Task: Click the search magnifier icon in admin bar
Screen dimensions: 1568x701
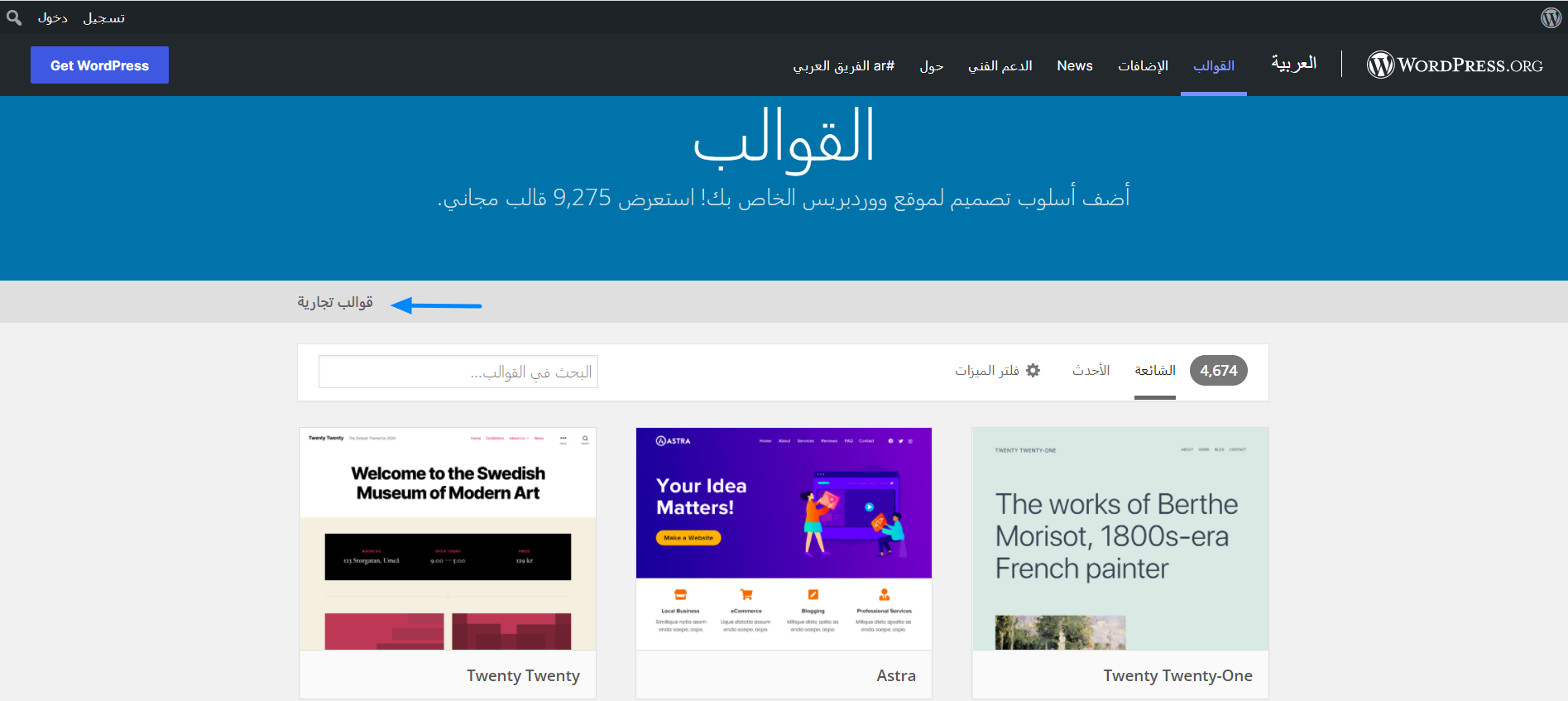Action: click(14, 17)
